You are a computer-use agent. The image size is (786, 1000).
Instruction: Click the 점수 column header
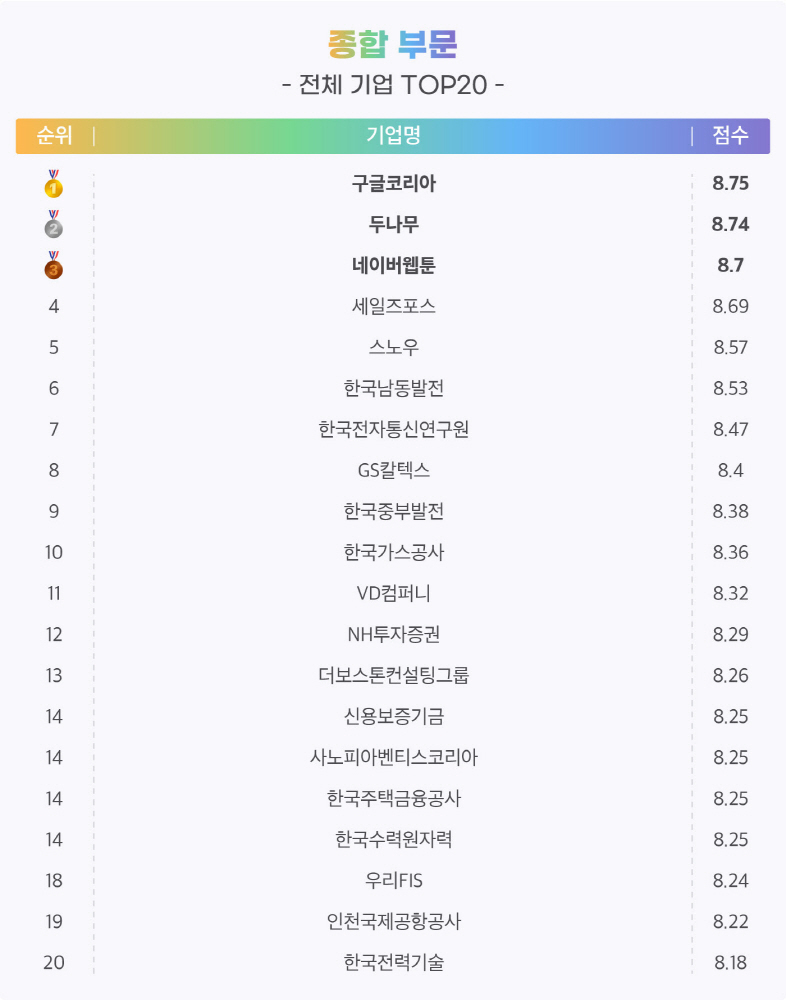[x=730, y=136]
